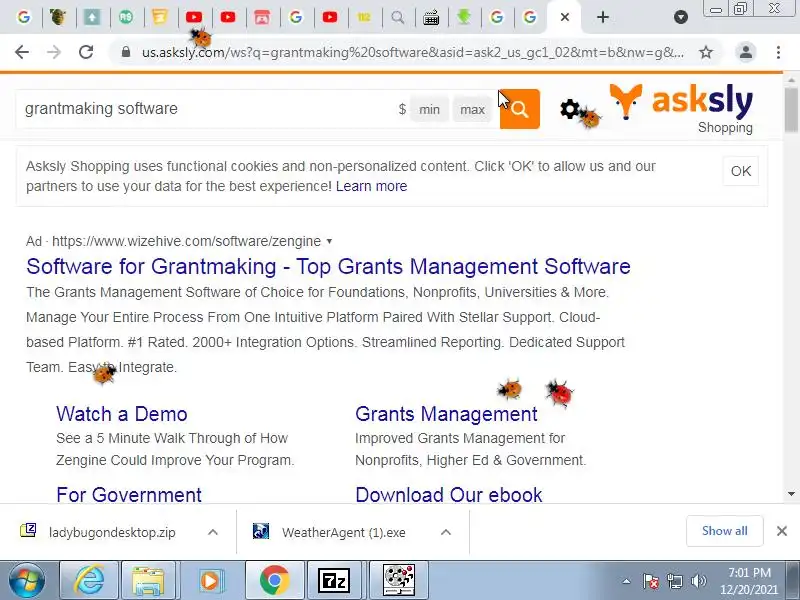800x600 pixels.
Task: Open Software for Grantmaking ad headline
Action: click(329, 266)
